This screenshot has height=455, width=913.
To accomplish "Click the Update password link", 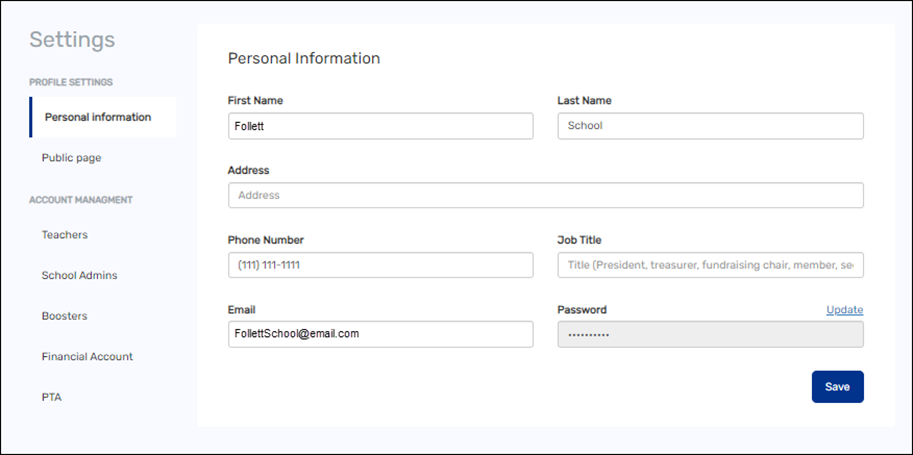I will [x=844, y=310].
